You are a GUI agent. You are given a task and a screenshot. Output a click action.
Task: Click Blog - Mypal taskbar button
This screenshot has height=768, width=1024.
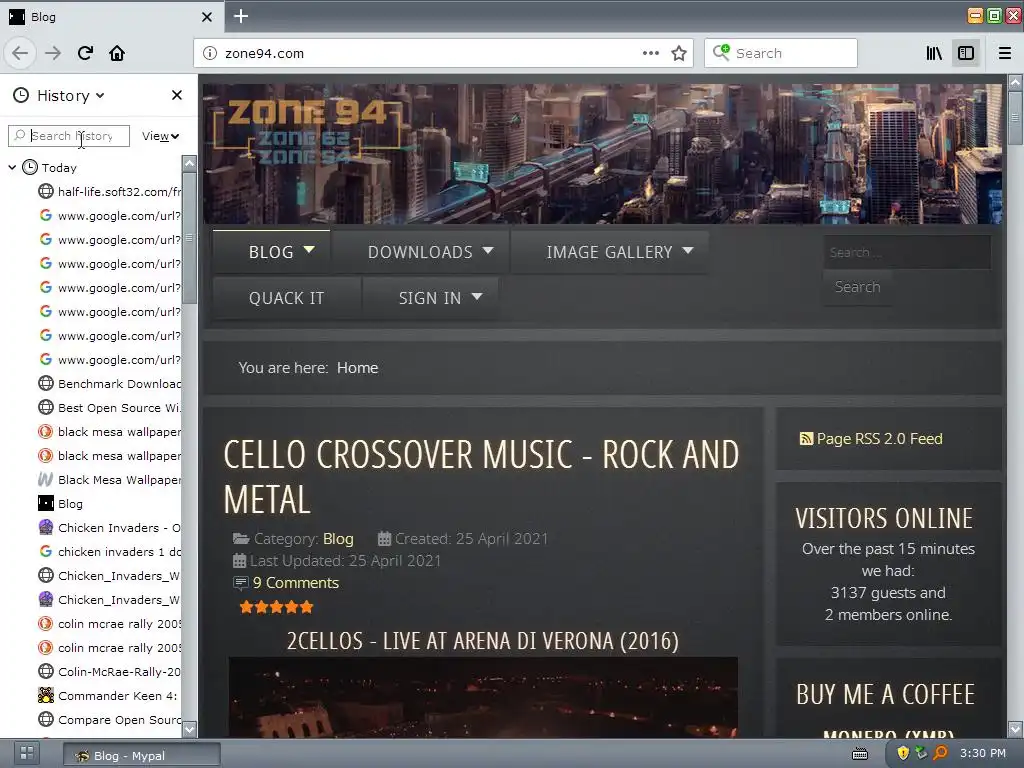tap(142, 756)
